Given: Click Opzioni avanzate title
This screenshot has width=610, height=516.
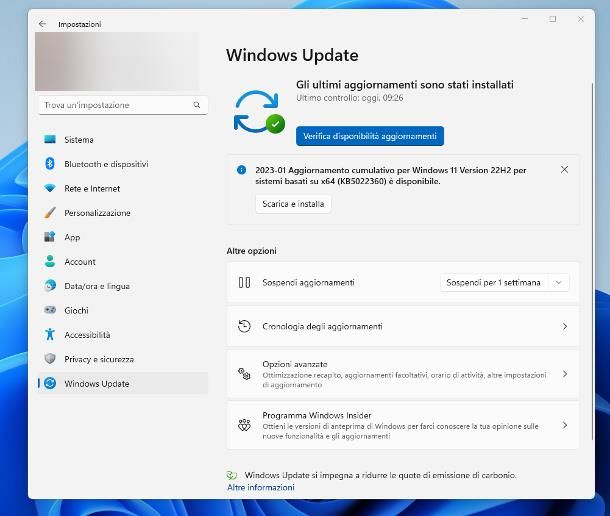Looking at the screenshot, I should click(x=294, y=364).
